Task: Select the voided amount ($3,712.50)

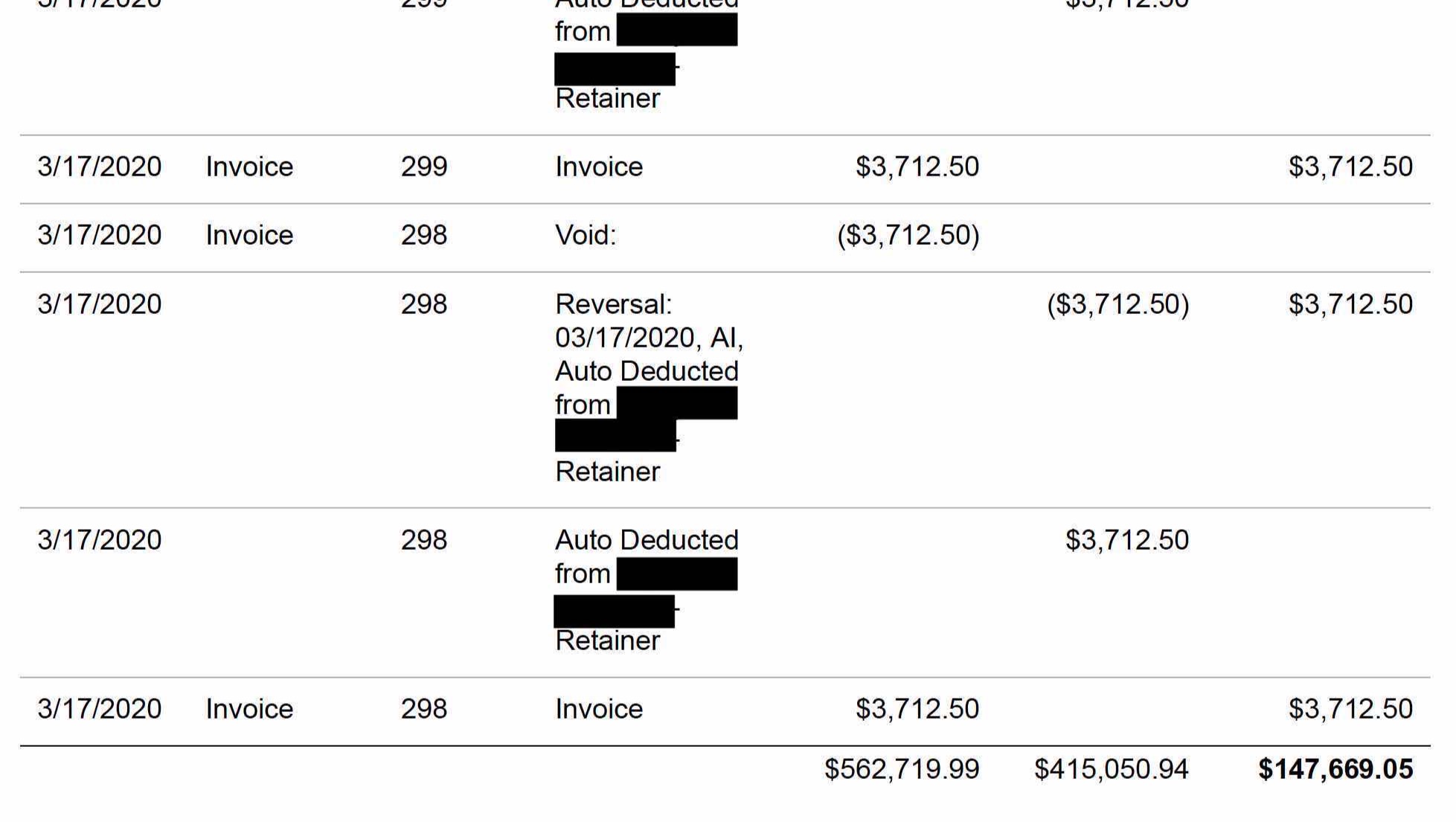Action: tap(908, 235)
